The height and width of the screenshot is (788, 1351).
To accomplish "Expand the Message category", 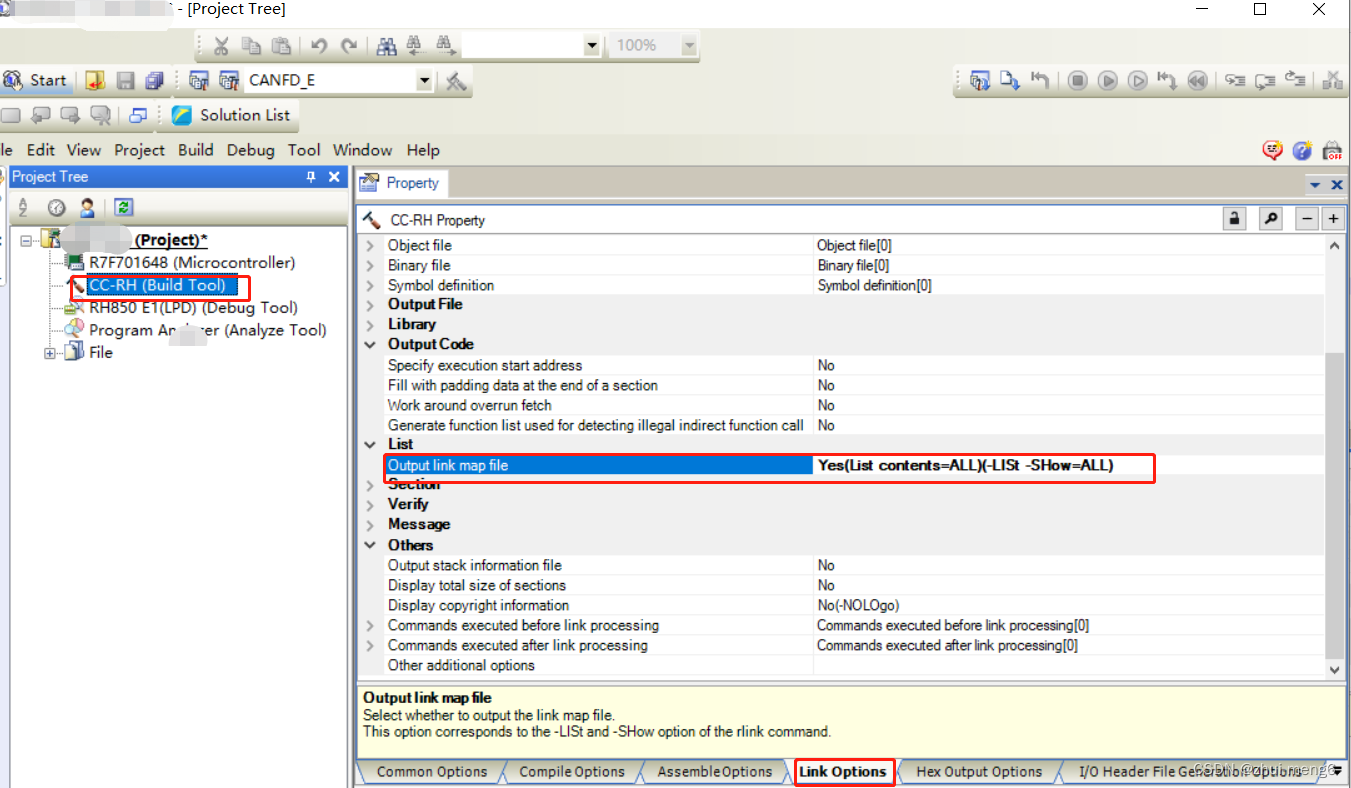I will pyautogui.click(x=371, y=524).
